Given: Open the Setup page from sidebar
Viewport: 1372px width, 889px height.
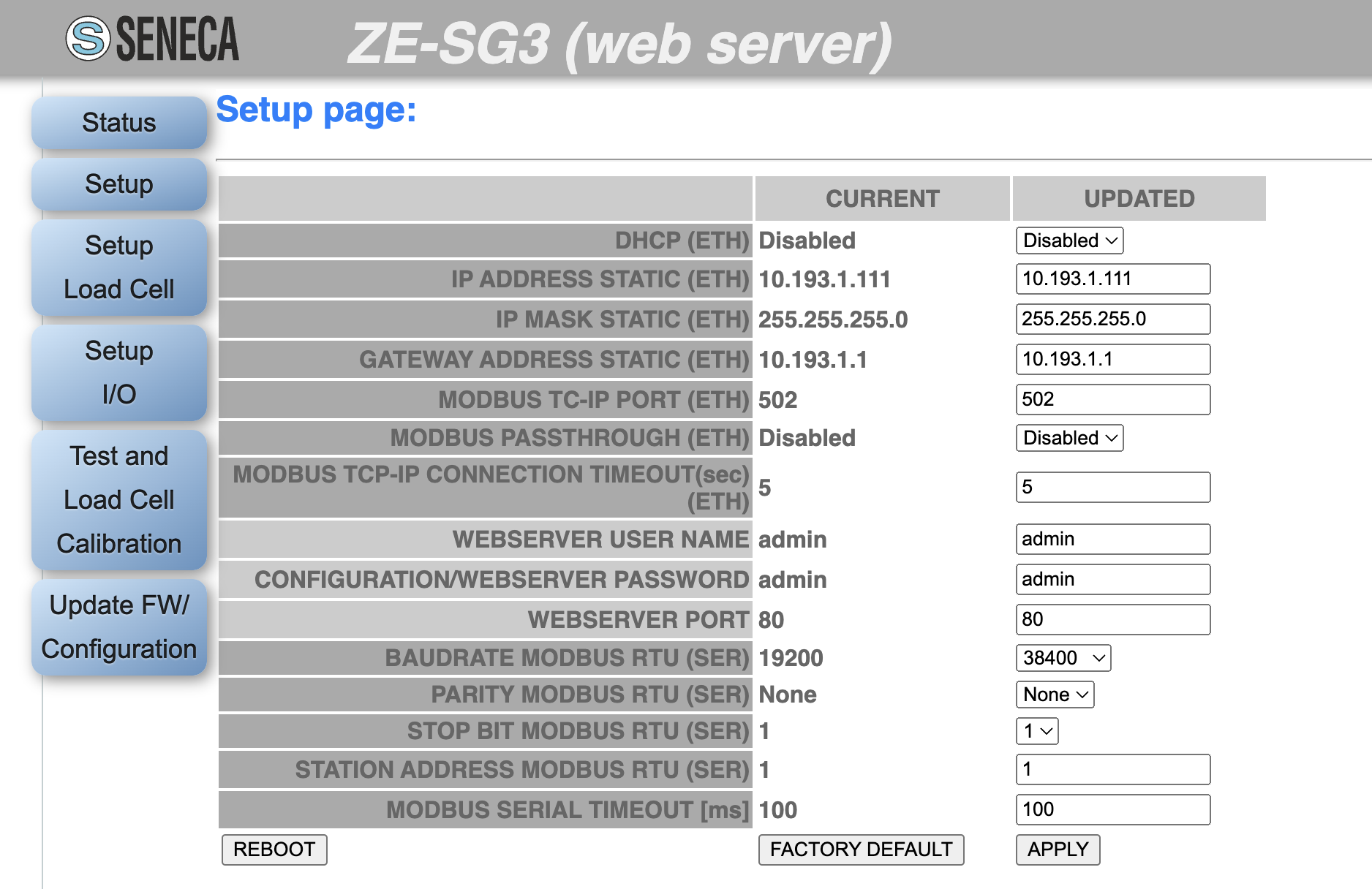Looking at the screenshot, I should pyautogui.click(x=119, y=184).
